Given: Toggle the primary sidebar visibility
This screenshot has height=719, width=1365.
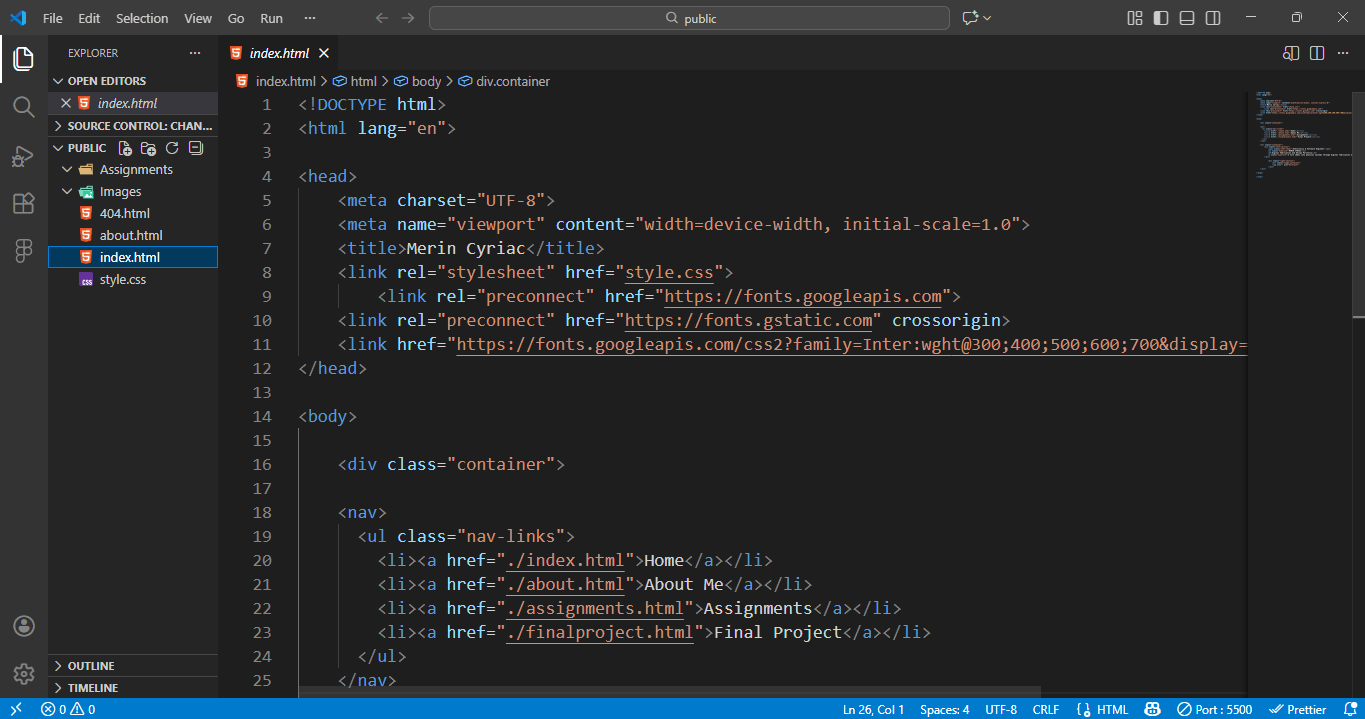Looking at the screenshot, I should (x=1159, y=17).
